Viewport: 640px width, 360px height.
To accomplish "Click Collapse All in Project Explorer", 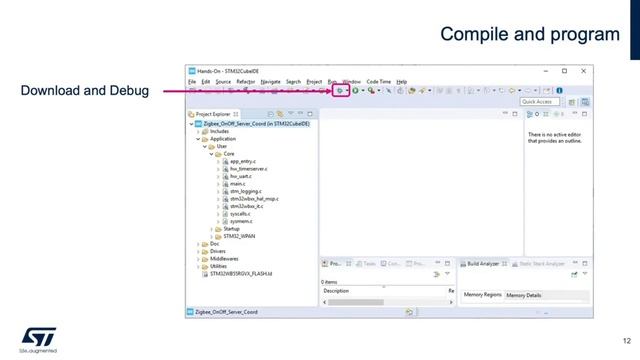I will (x=270, y=114).
